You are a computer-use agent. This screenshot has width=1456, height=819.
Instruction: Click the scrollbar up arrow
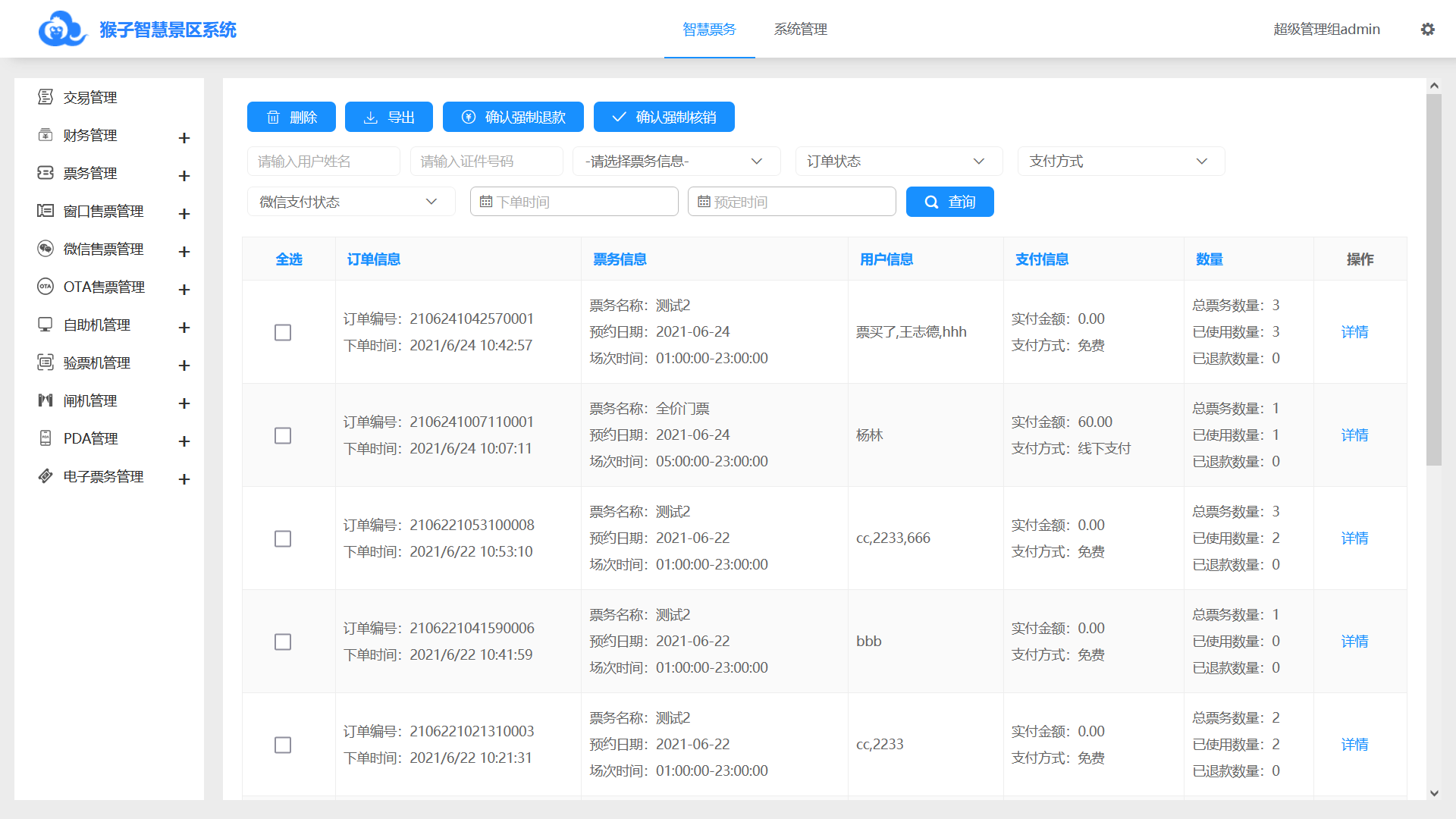tap(1433, 86)
